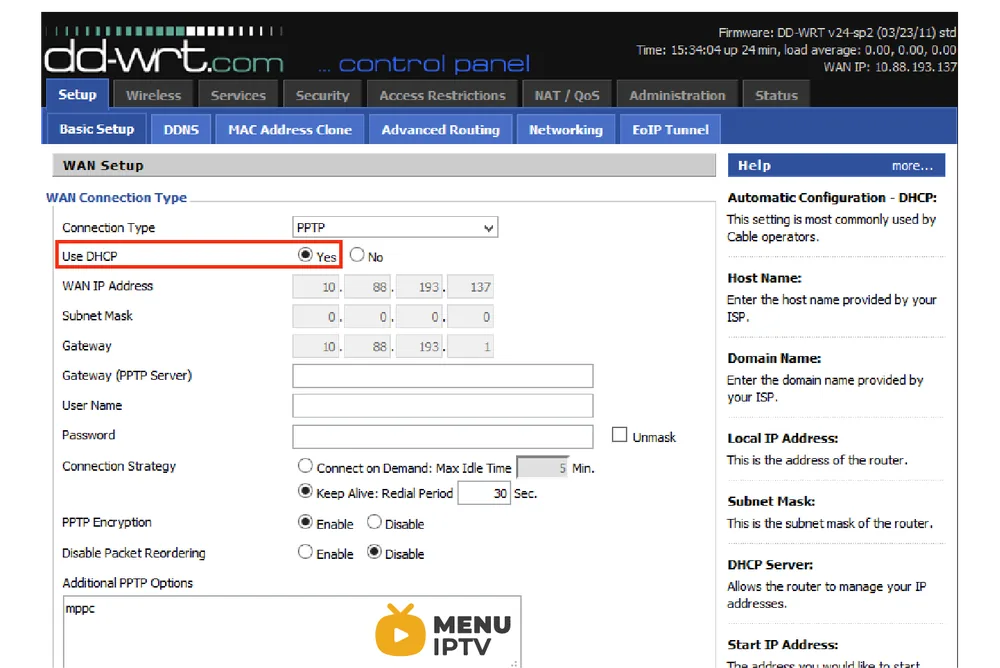Switch to the Wireless tab

tap(153, 96)
